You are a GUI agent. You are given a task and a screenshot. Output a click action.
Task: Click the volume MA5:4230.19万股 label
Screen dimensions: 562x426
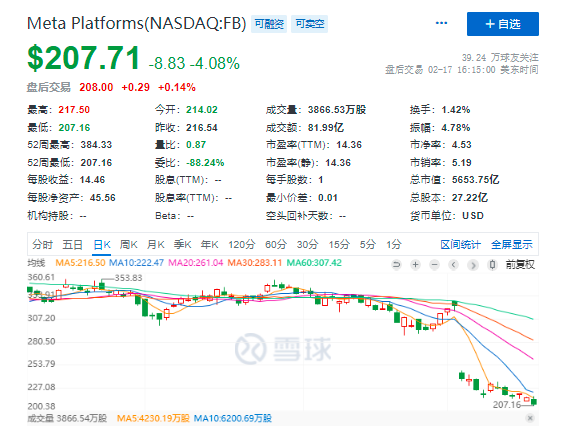(x=153, y=418)
